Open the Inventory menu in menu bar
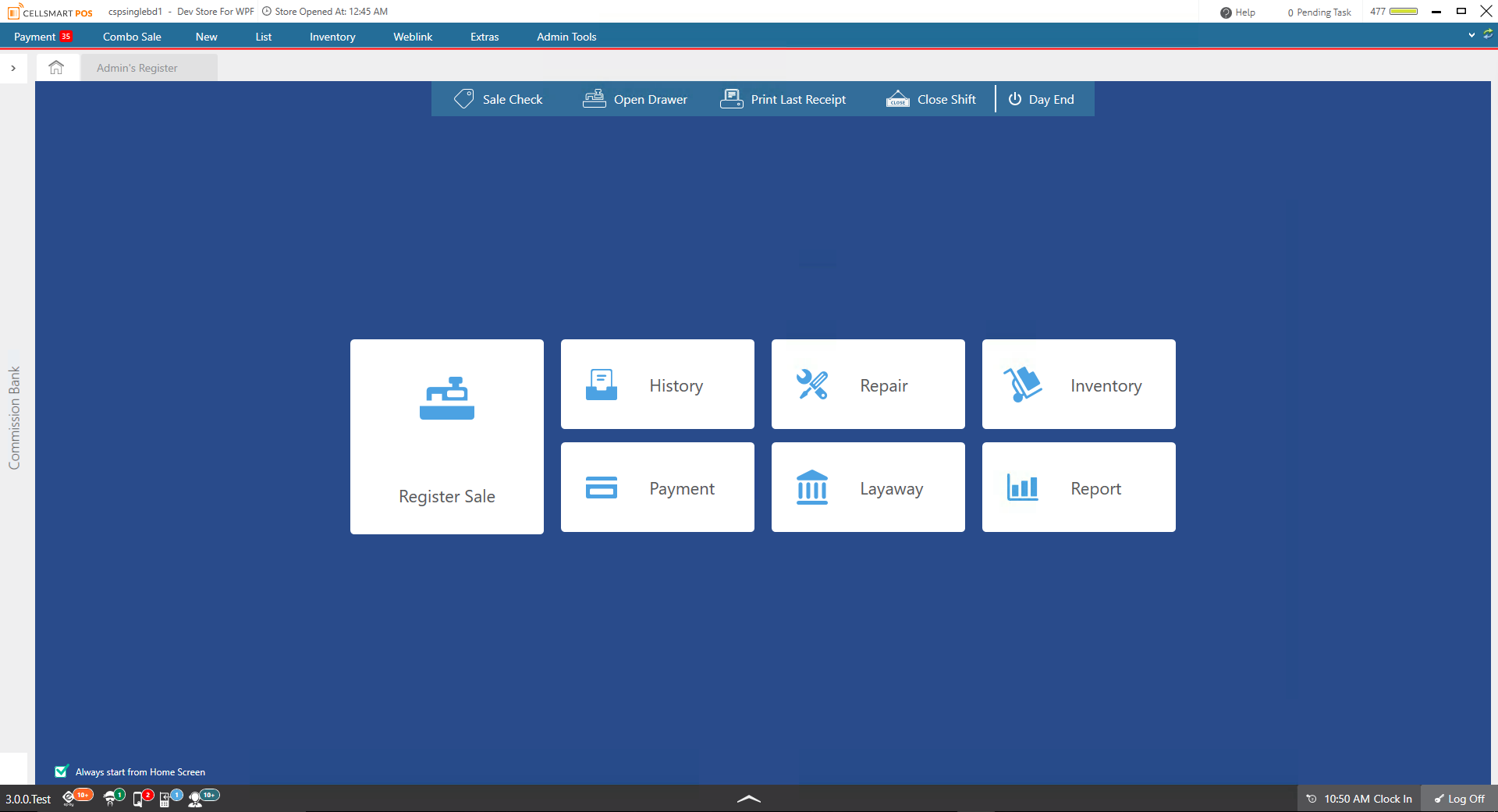 coord(332,37)
